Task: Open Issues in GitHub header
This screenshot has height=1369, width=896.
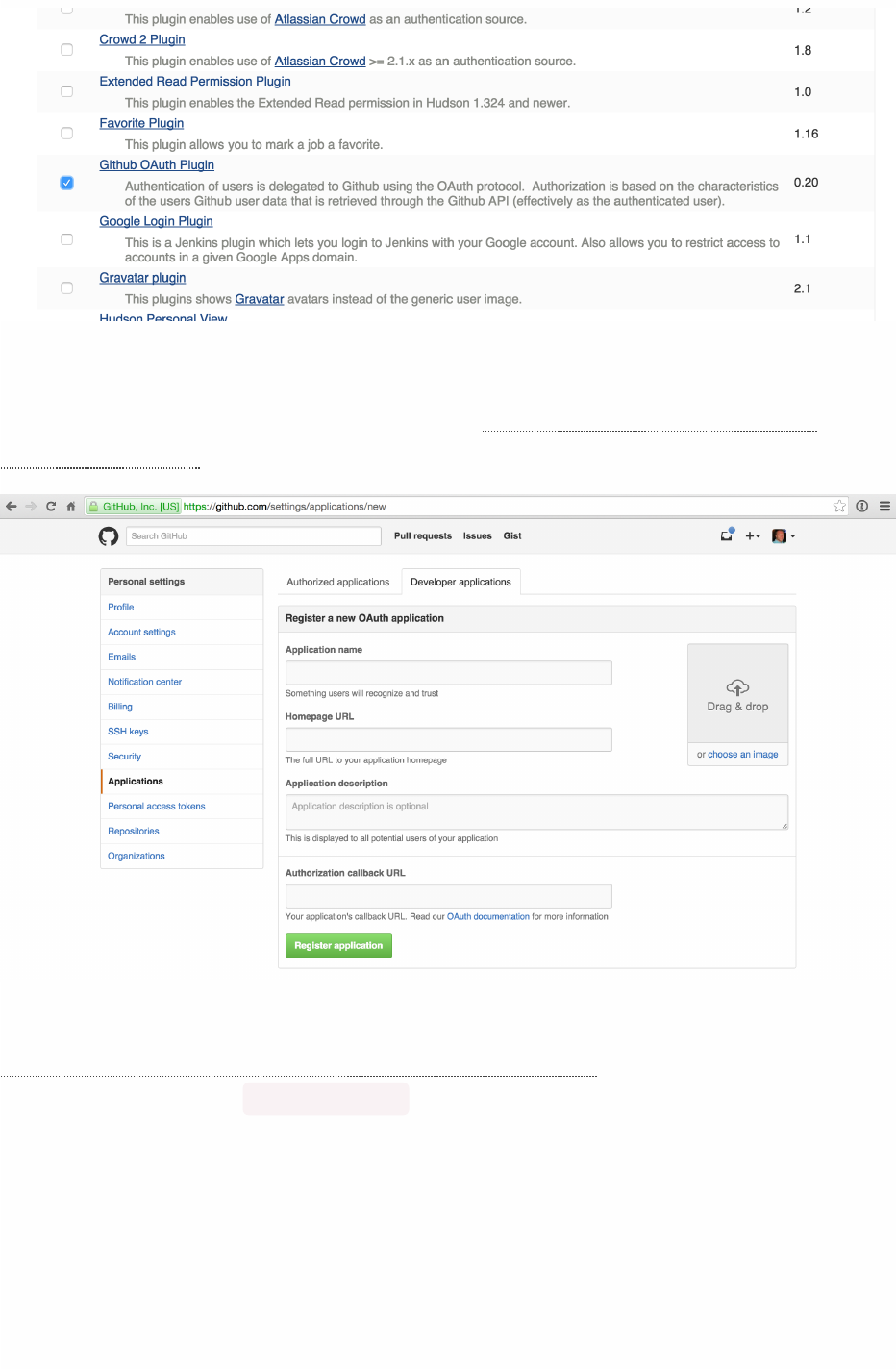Action: (x=478, y=536)
